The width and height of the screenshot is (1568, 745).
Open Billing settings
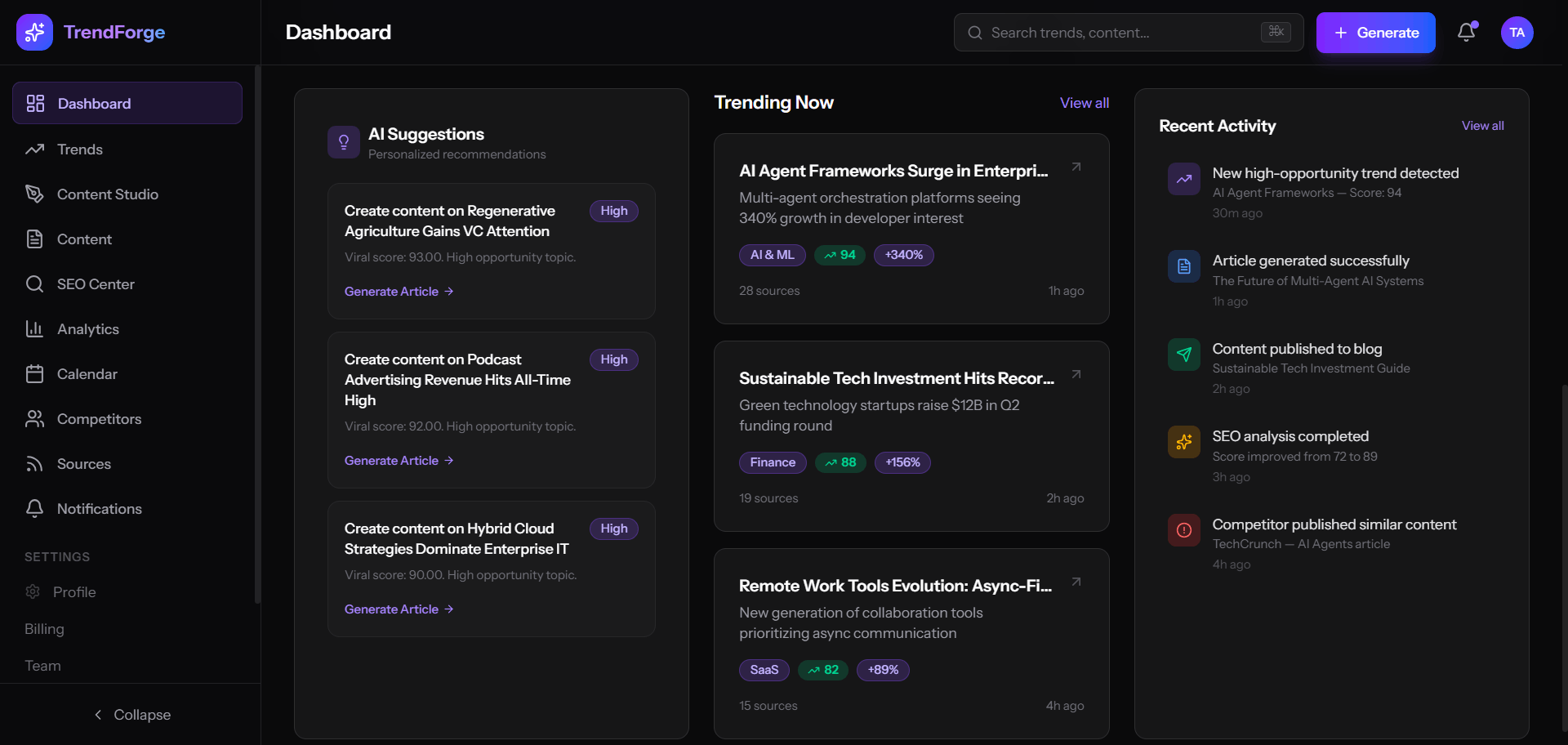44,628
